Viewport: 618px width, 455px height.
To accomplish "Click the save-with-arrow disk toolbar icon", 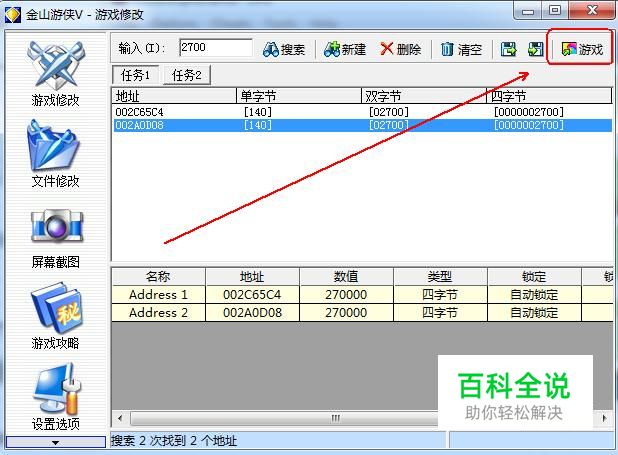I will click(x=508, y=49).
